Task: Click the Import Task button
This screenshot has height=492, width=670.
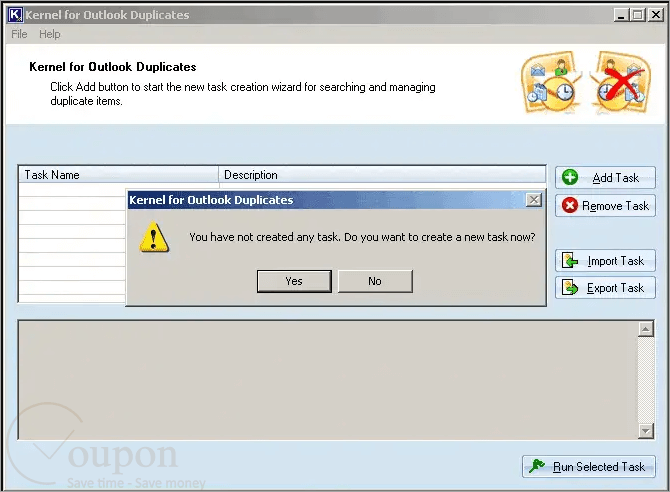Action: coord(605,260)
